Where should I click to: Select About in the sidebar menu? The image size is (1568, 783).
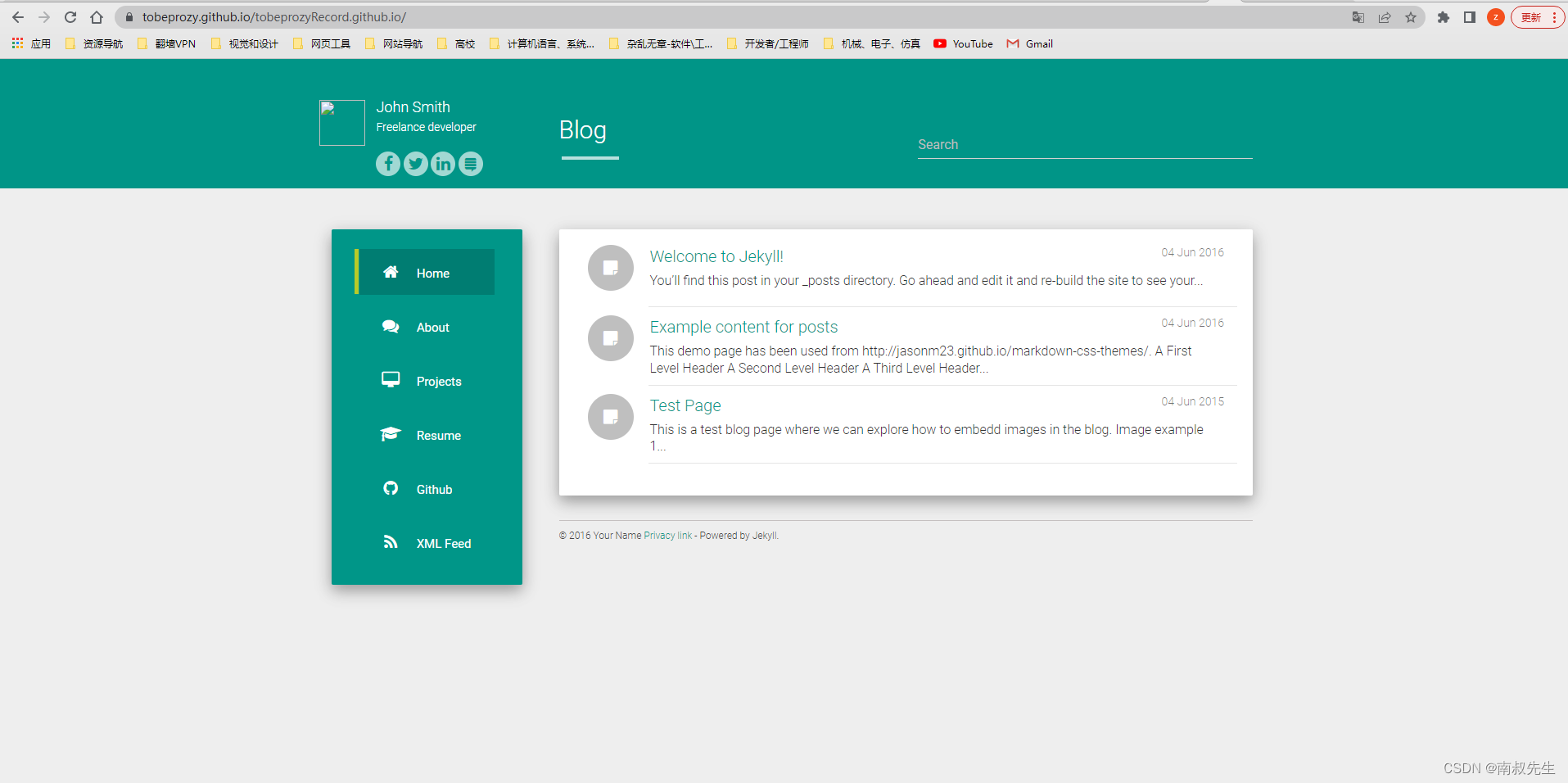[x=425, y=327]
